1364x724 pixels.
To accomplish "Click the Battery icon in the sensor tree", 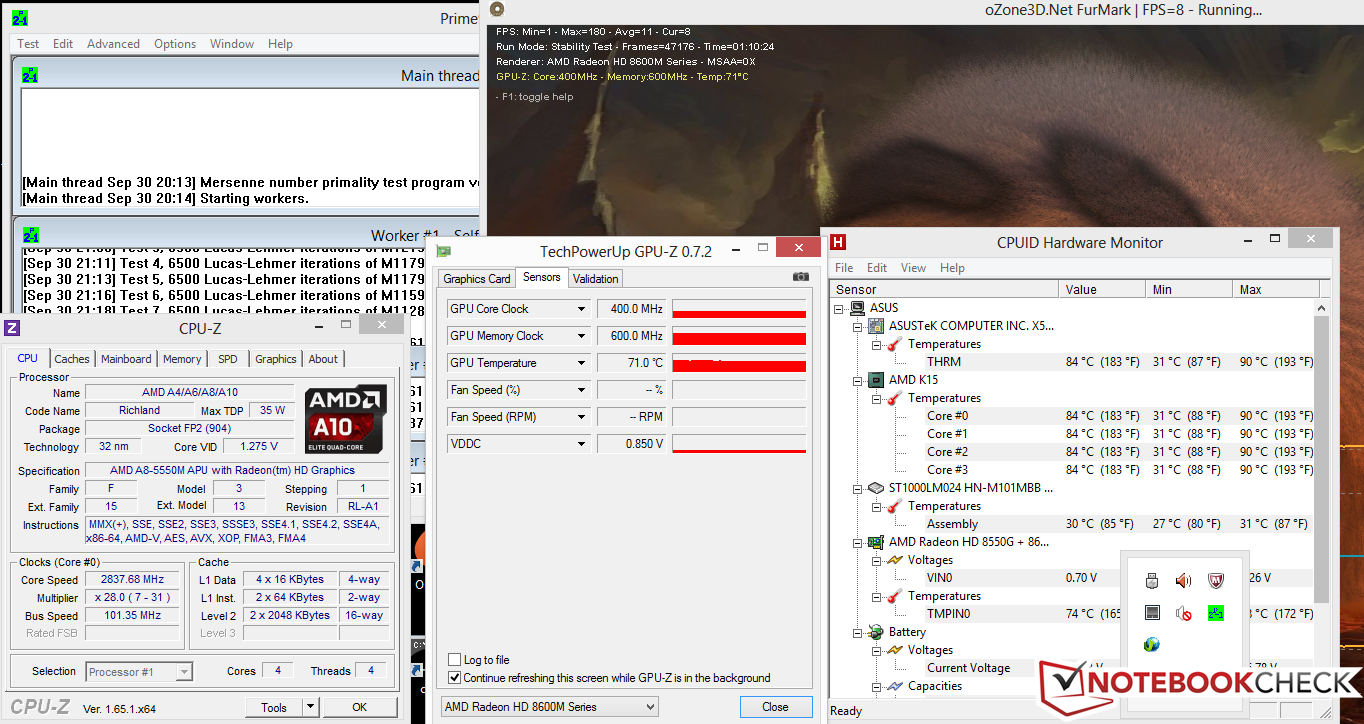I will tap(878, 632).
